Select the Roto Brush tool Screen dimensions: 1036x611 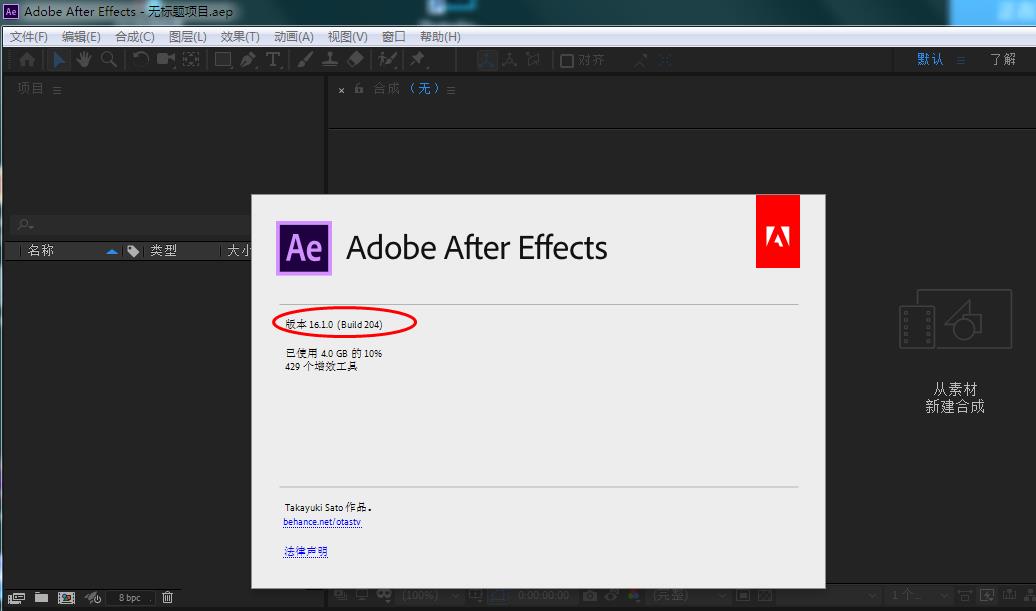click(x=387, y=60)
